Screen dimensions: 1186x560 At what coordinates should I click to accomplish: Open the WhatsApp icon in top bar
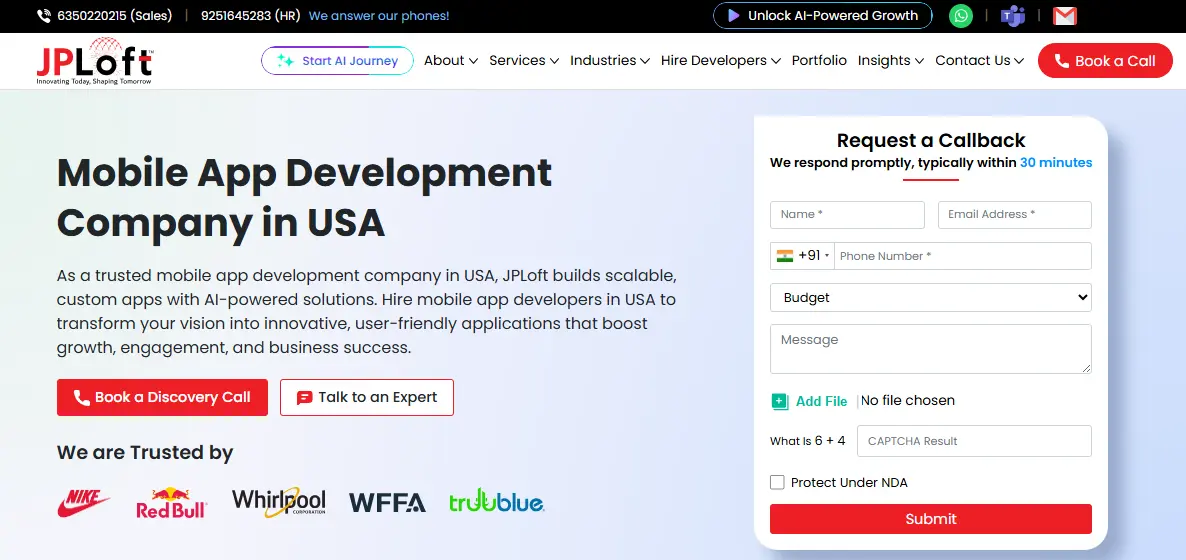(x=961, y=16)
